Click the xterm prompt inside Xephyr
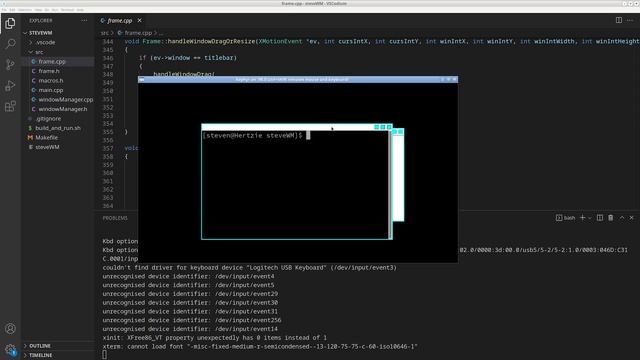 tap(252, 136)
